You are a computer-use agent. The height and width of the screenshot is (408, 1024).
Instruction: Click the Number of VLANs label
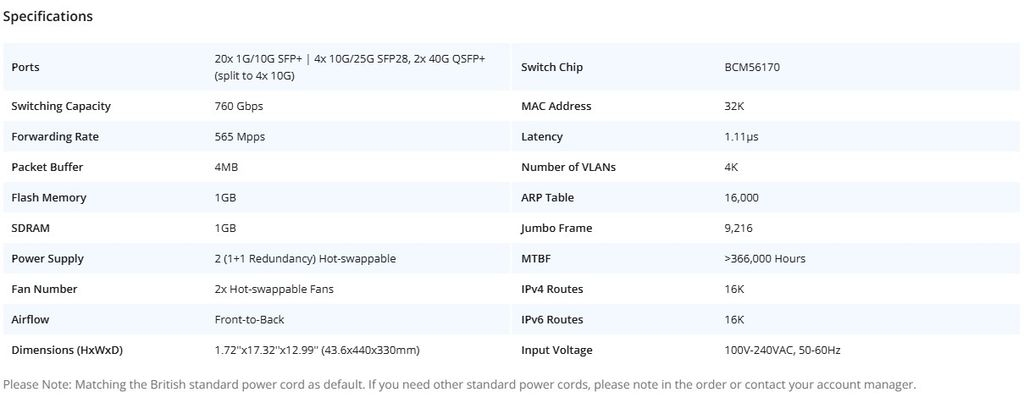[x=568, y=167]
